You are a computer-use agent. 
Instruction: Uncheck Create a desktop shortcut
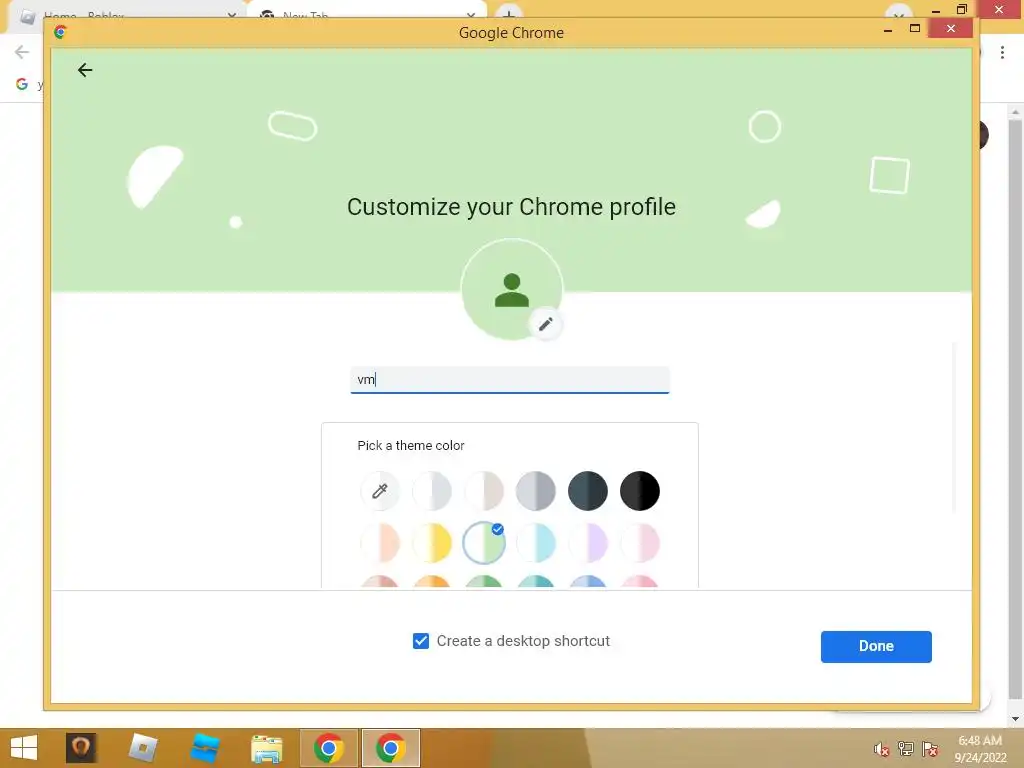coord(421,641)
